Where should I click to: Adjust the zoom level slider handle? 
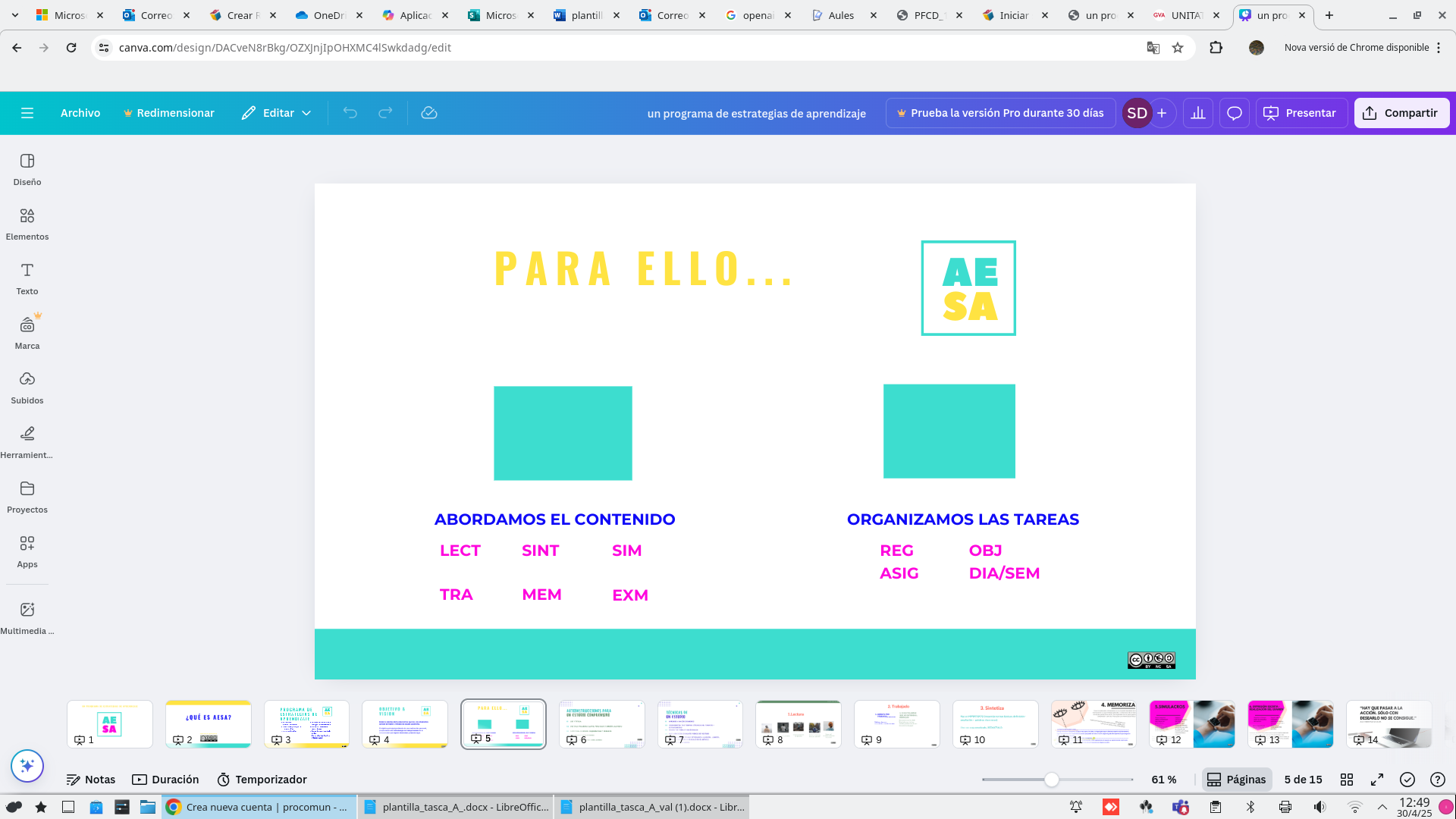pyautogui.click(x=1051, y=780)
